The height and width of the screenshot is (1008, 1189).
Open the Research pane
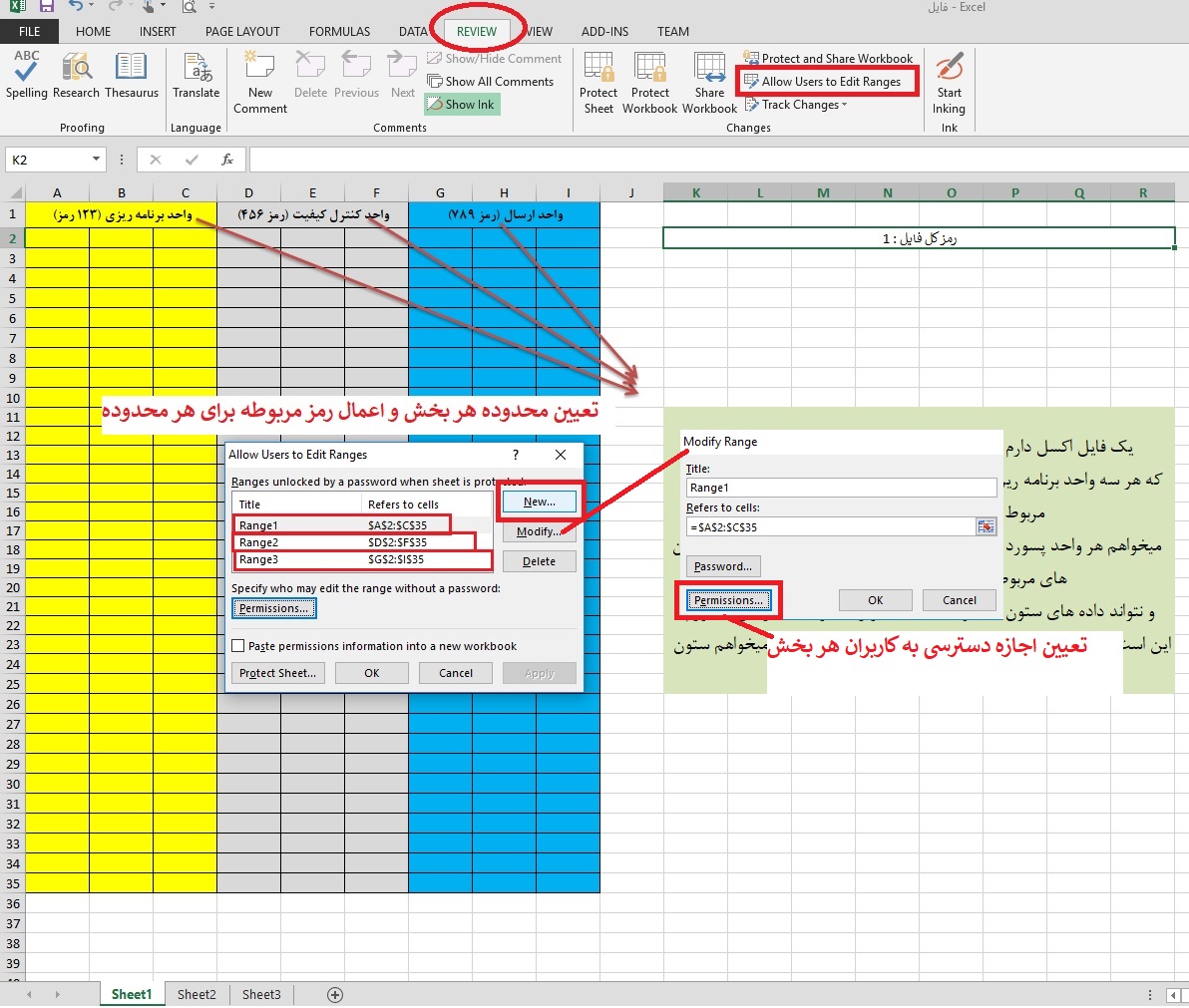pos(76,74)
